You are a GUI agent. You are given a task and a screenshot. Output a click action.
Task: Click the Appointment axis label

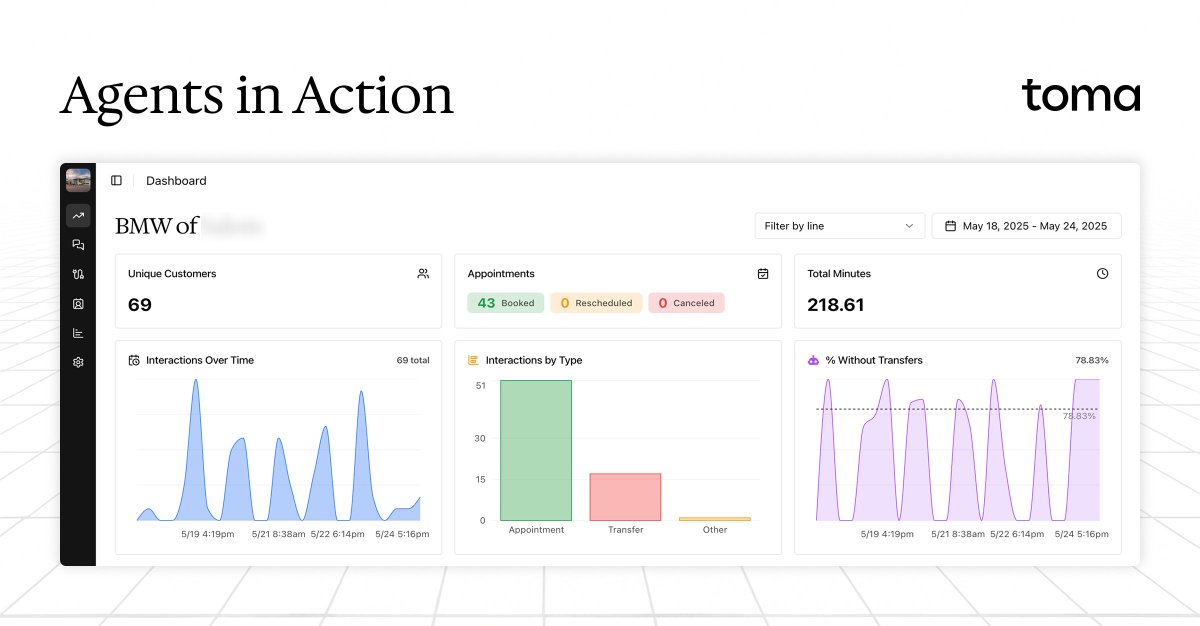point(536,530)
